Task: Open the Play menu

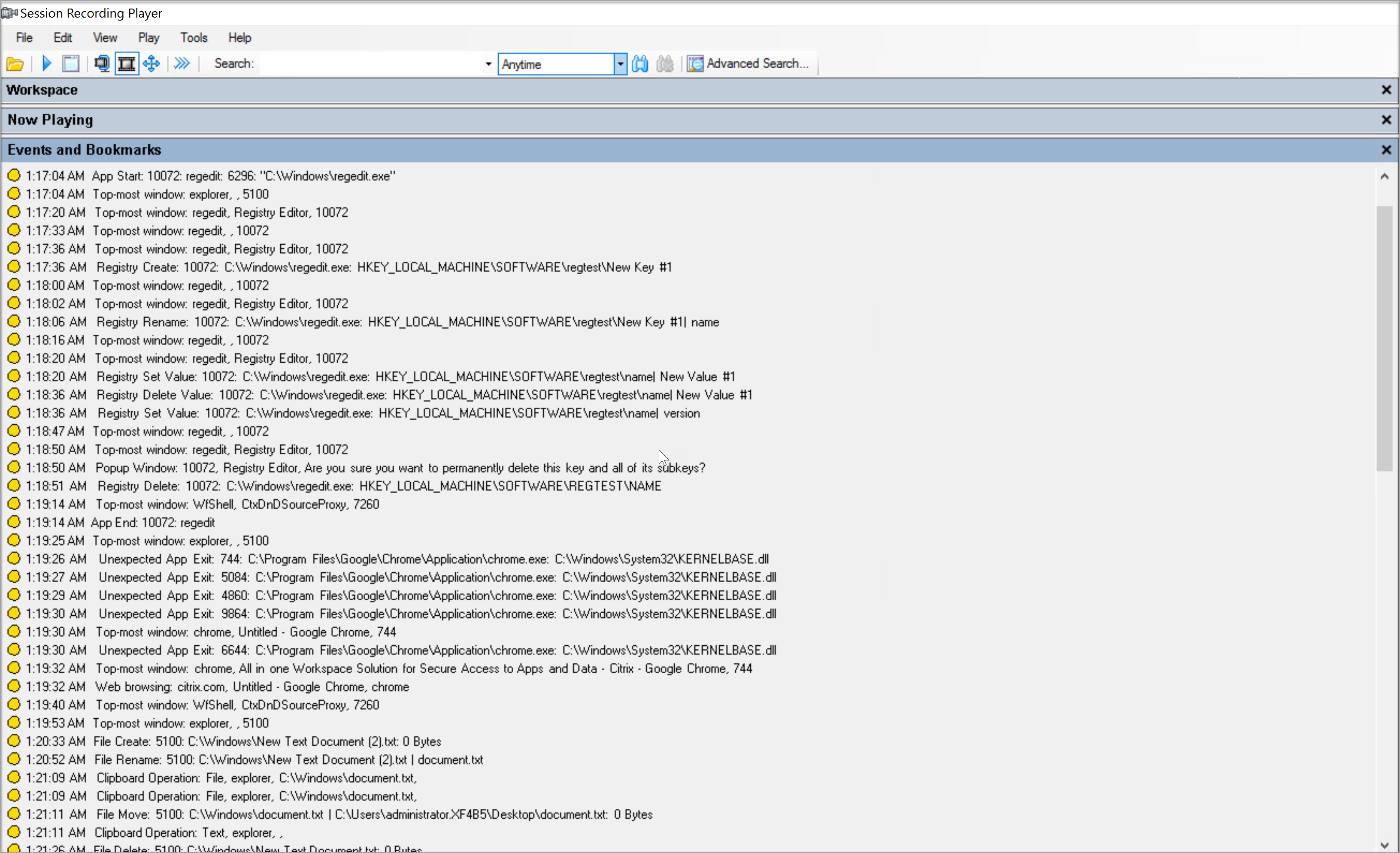Action: (148, 37)
